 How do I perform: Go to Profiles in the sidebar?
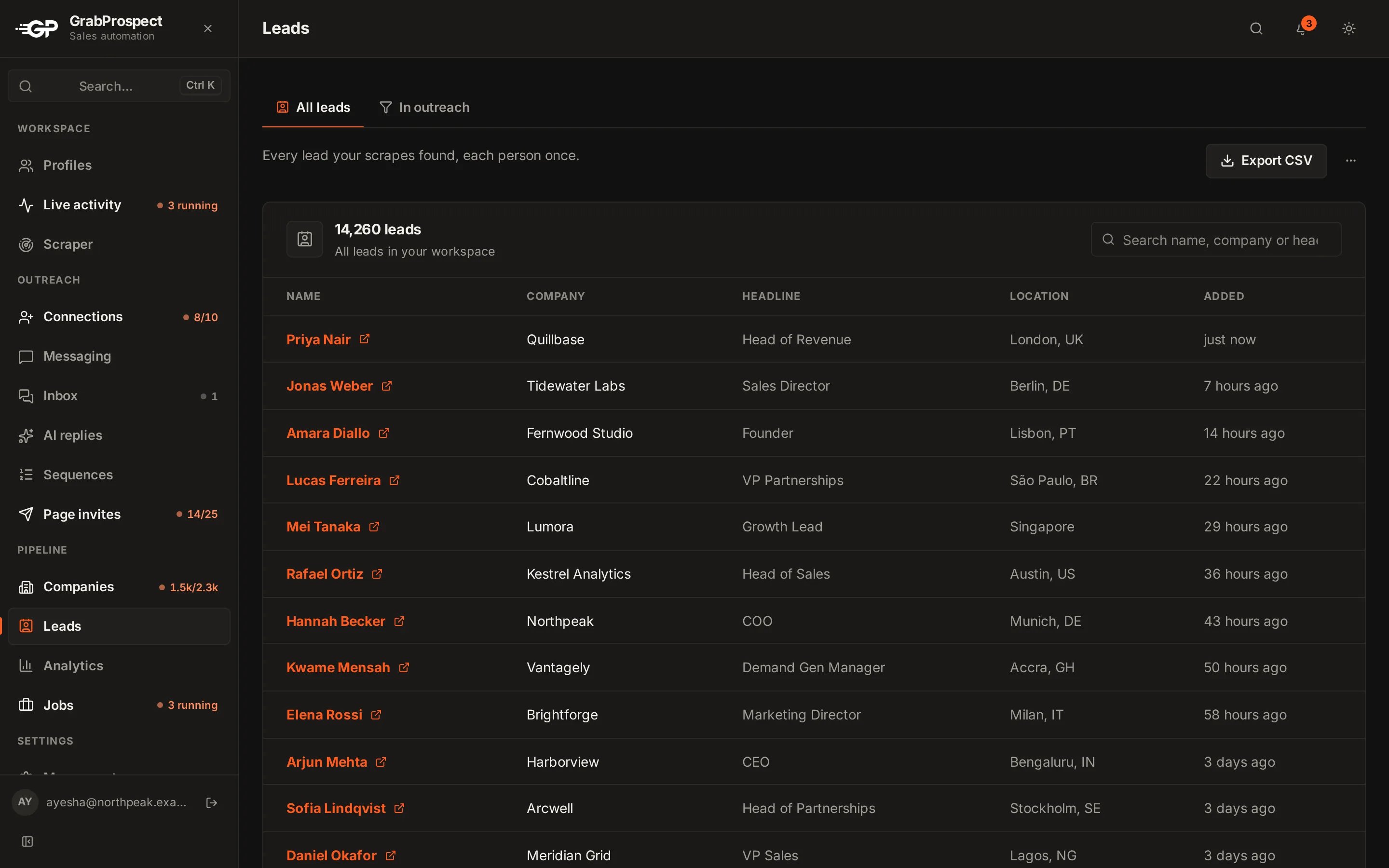119,165
